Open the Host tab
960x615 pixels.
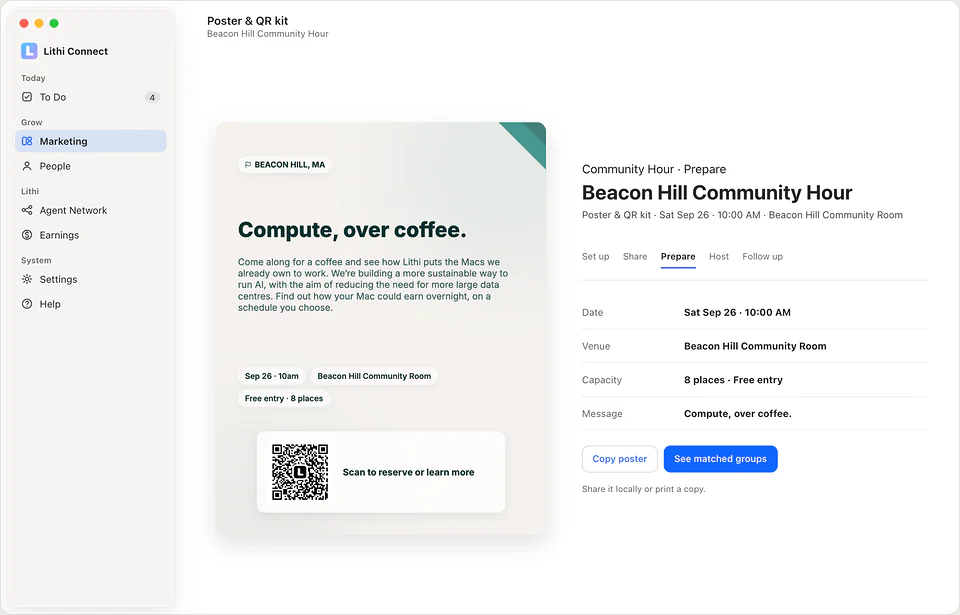[x=719, y=256]
